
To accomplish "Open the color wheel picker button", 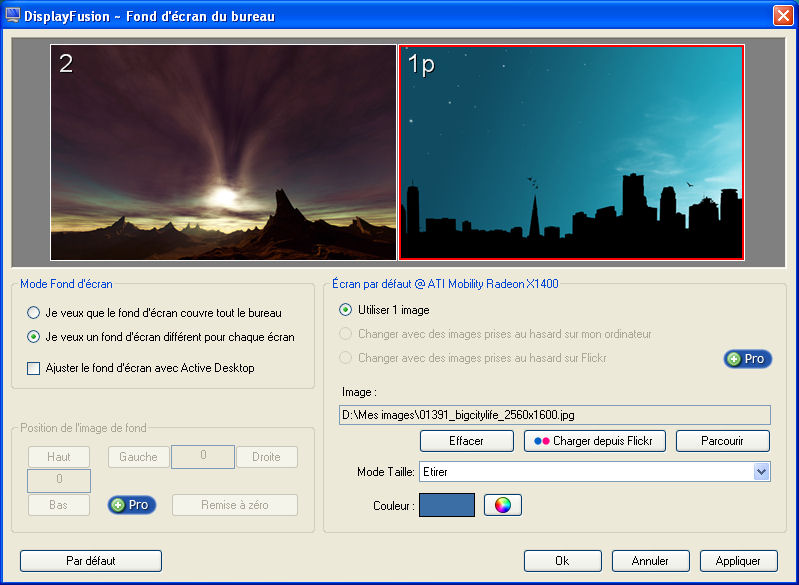I will [x=502, y=505].
